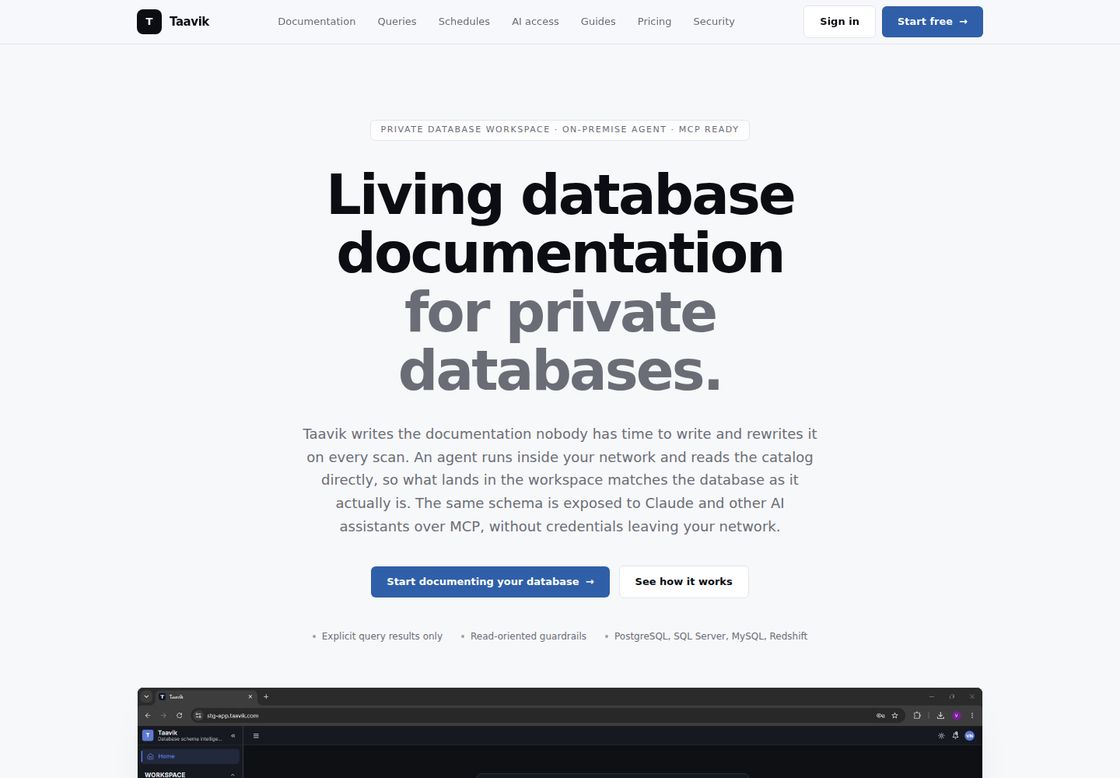Click the new tab plus icon in preview
The image size is (1120, 778).
tap(266, 697)
